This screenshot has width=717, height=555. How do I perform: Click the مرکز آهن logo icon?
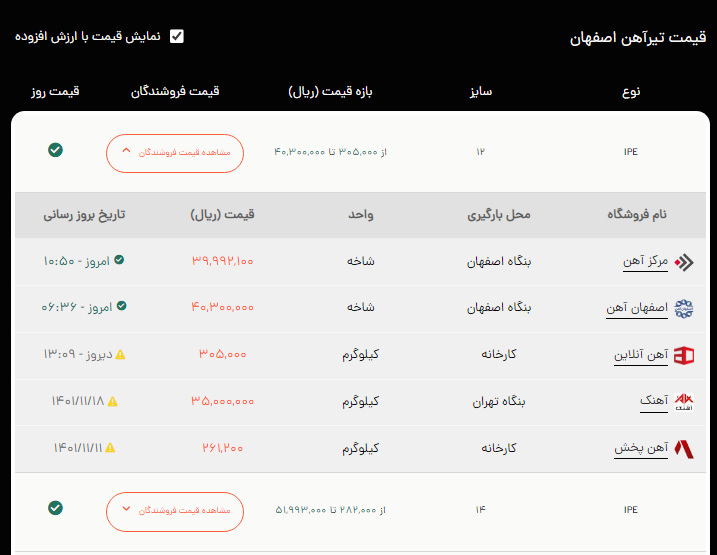684,262
